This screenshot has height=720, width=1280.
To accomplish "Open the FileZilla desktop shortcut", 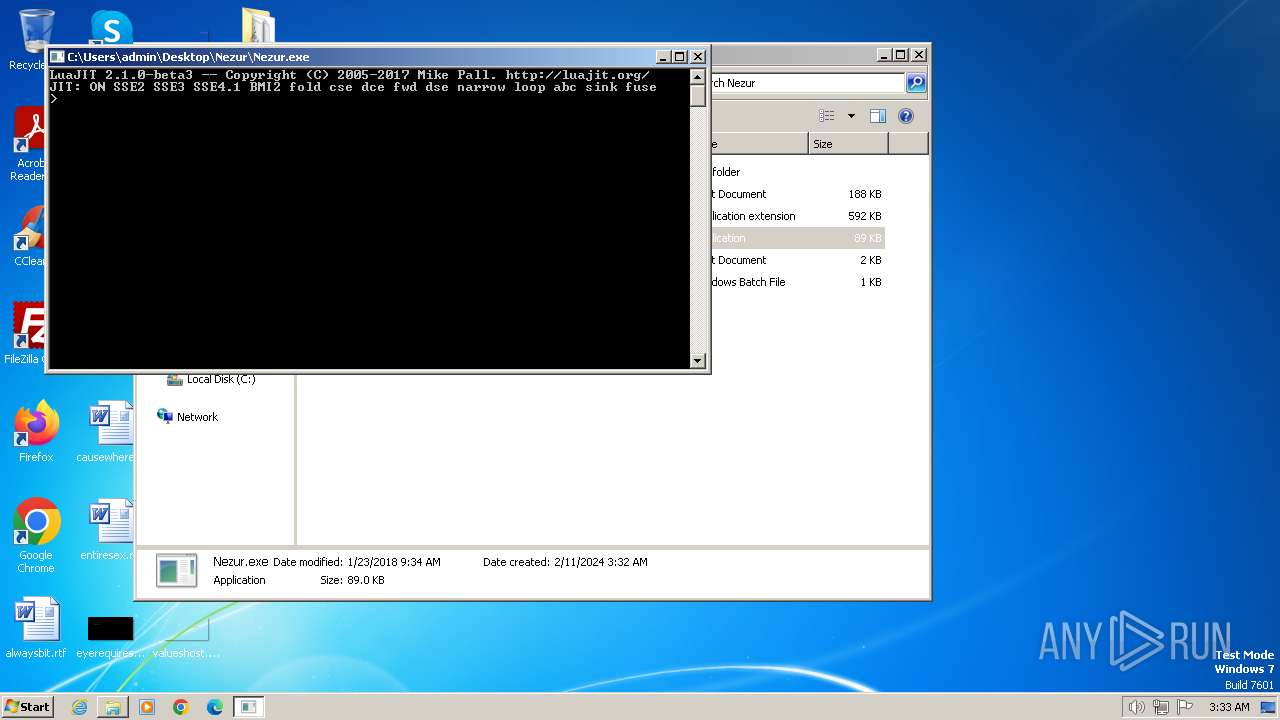I will point(30,333).
